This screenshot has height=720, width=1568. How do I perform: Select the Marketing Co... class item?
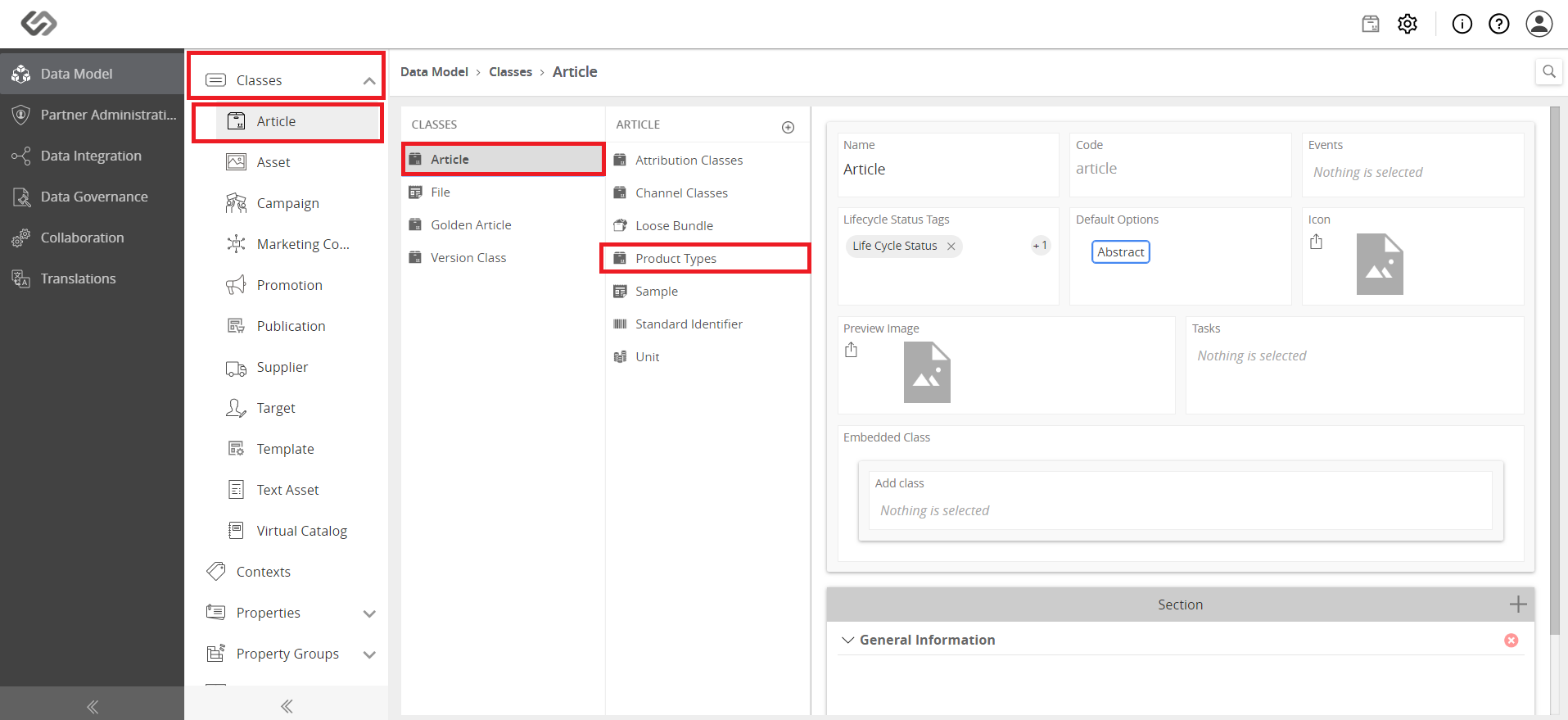(x=287, y=244)
